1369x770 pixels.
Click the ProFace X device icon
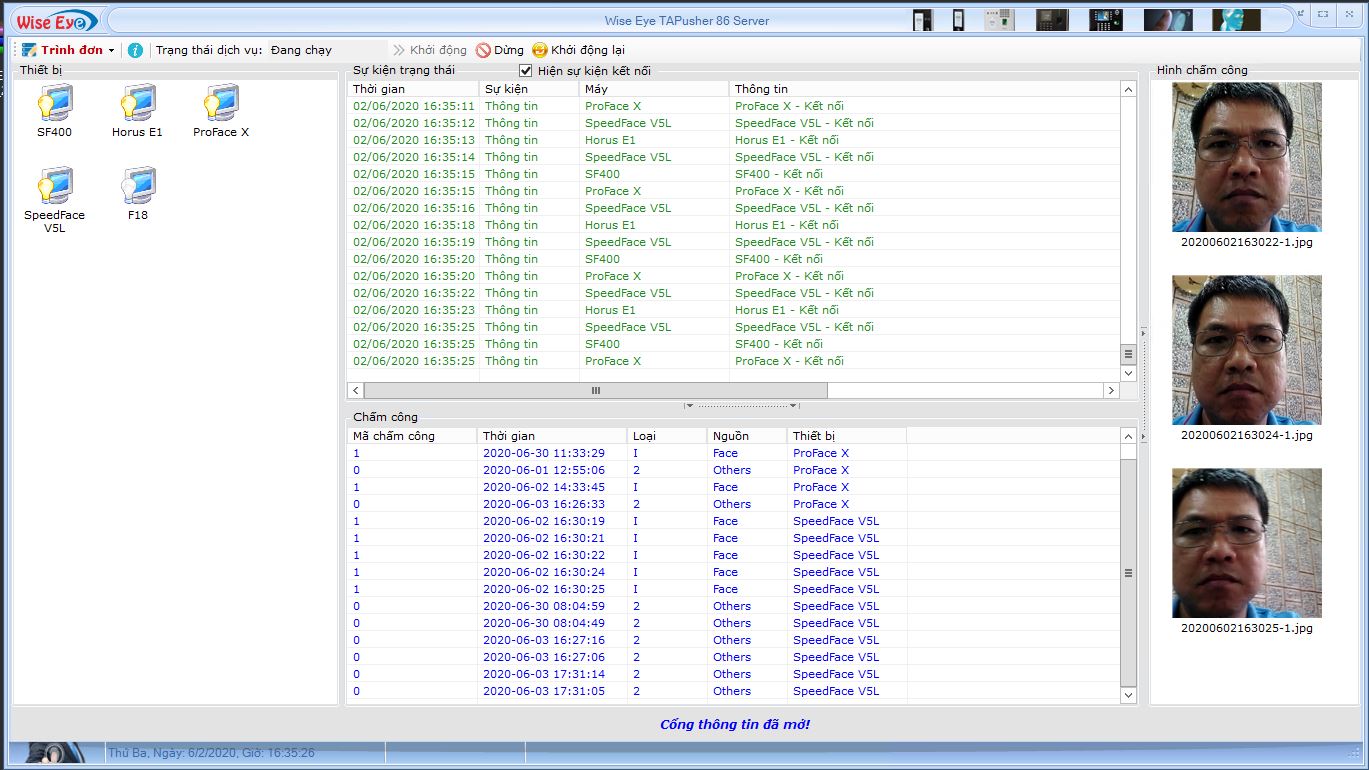coord(220,104)
